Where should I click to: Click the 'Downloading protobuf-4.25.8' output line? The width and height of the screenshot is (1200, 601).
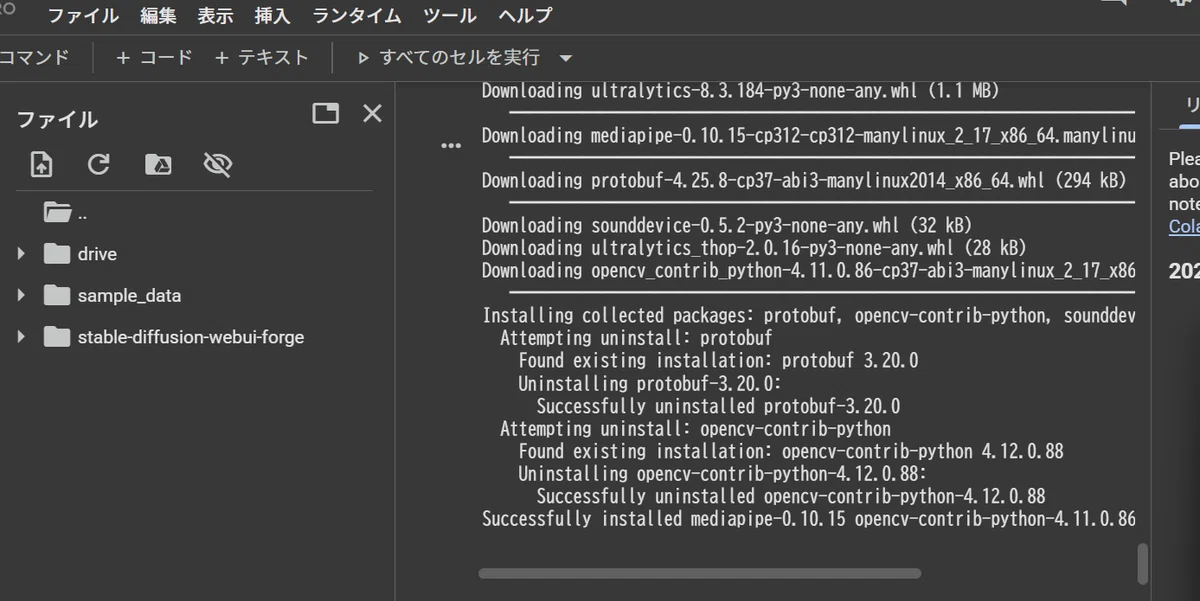click(x=804, y=181)
